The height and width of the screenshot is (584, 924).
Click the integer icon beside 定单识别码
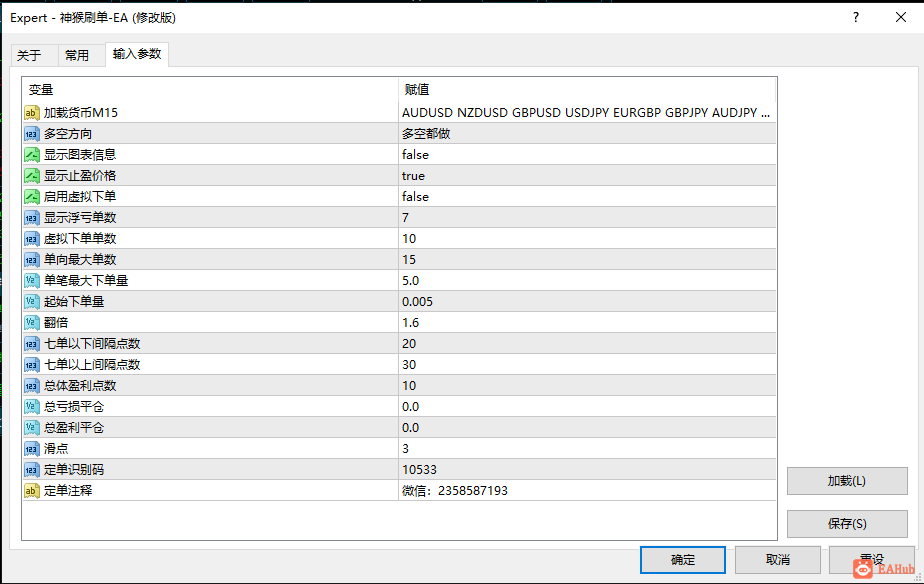[32, 470]
